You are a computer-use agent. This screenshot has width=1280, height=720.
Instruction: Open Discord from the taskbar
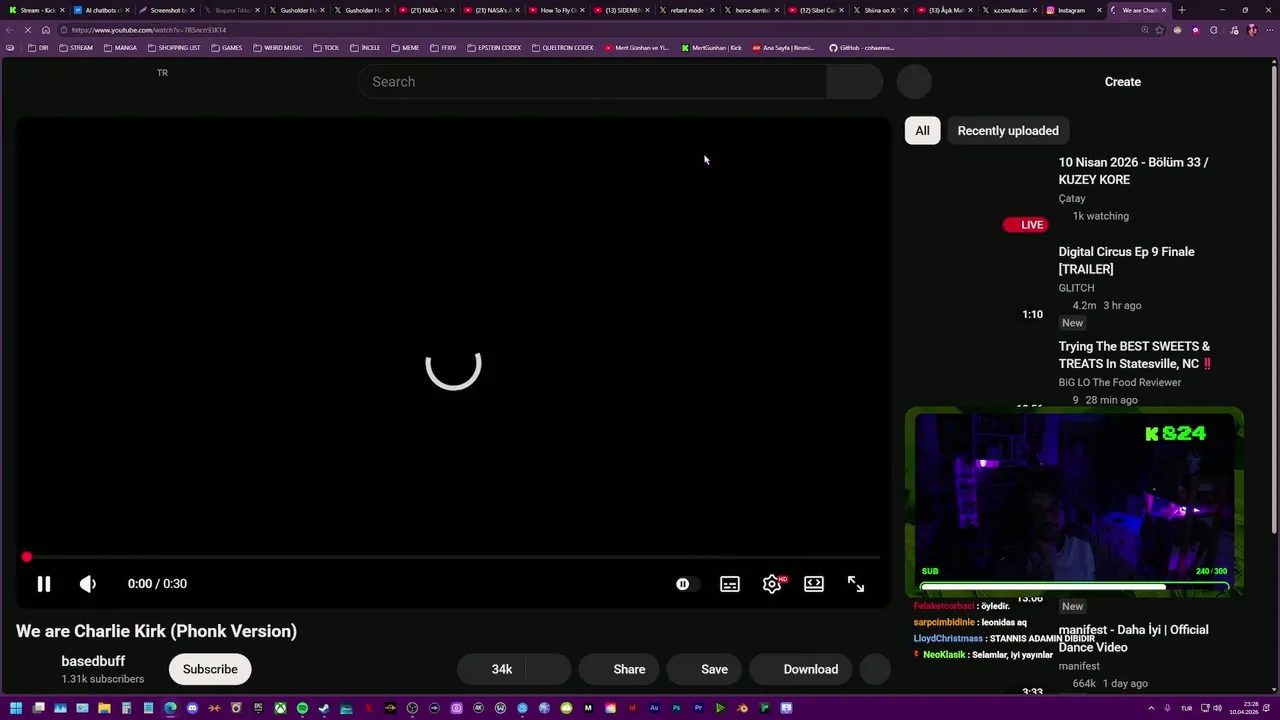[192, 708]
